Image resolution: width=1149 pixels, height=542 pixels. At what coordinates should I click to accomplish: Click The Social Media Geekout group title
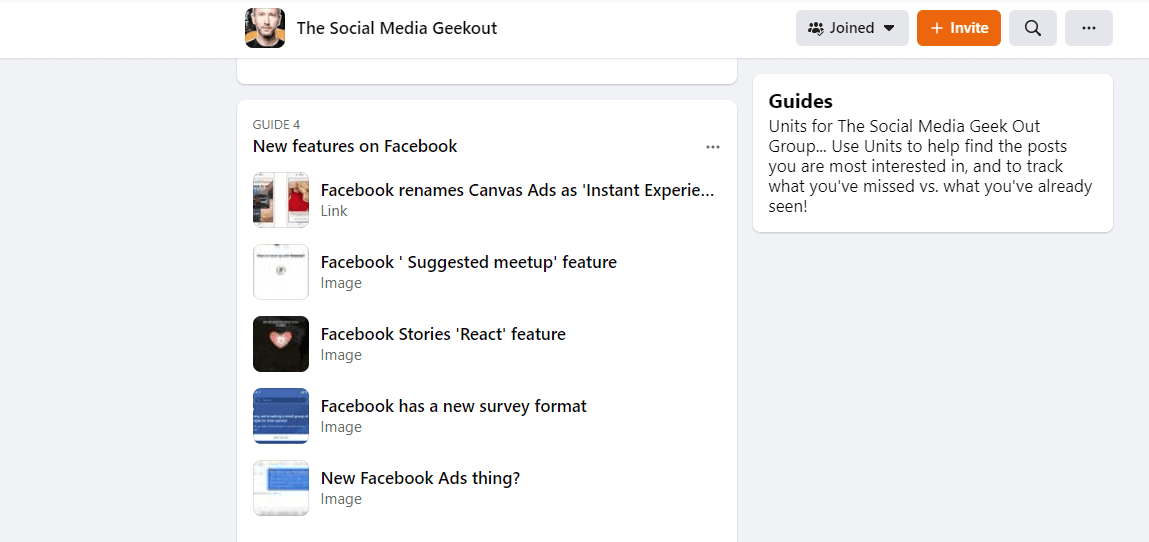[396, 28]
